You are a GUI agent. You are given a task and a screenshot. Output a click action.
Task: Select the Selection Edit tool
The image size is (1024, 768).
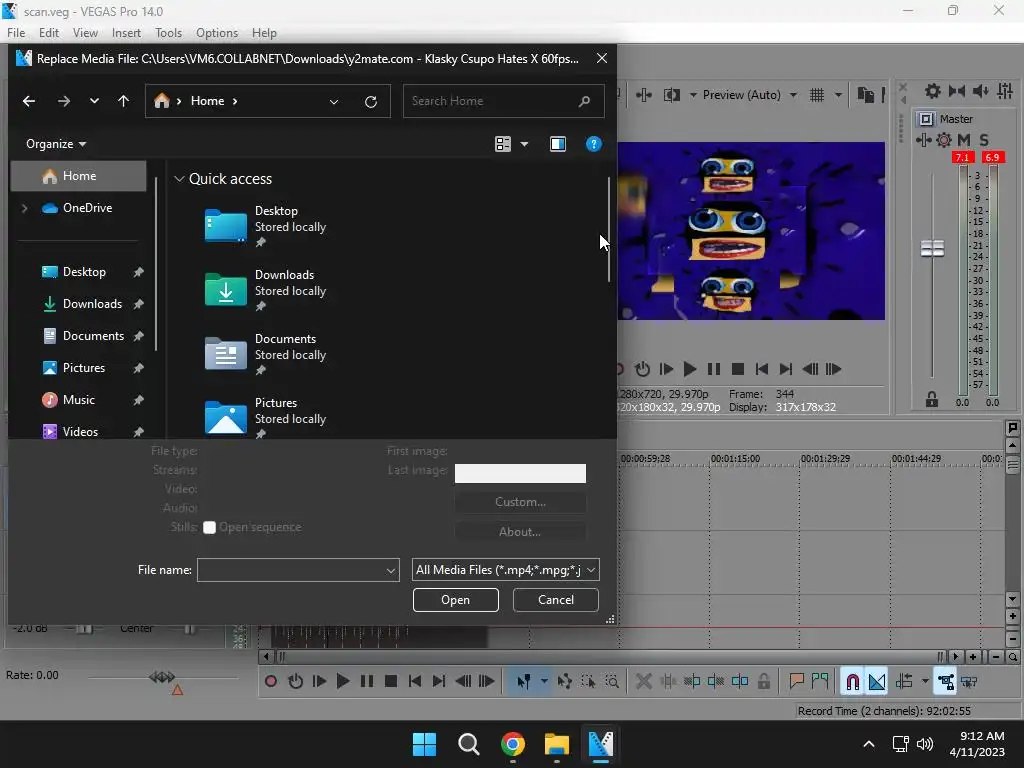[588, 682]
